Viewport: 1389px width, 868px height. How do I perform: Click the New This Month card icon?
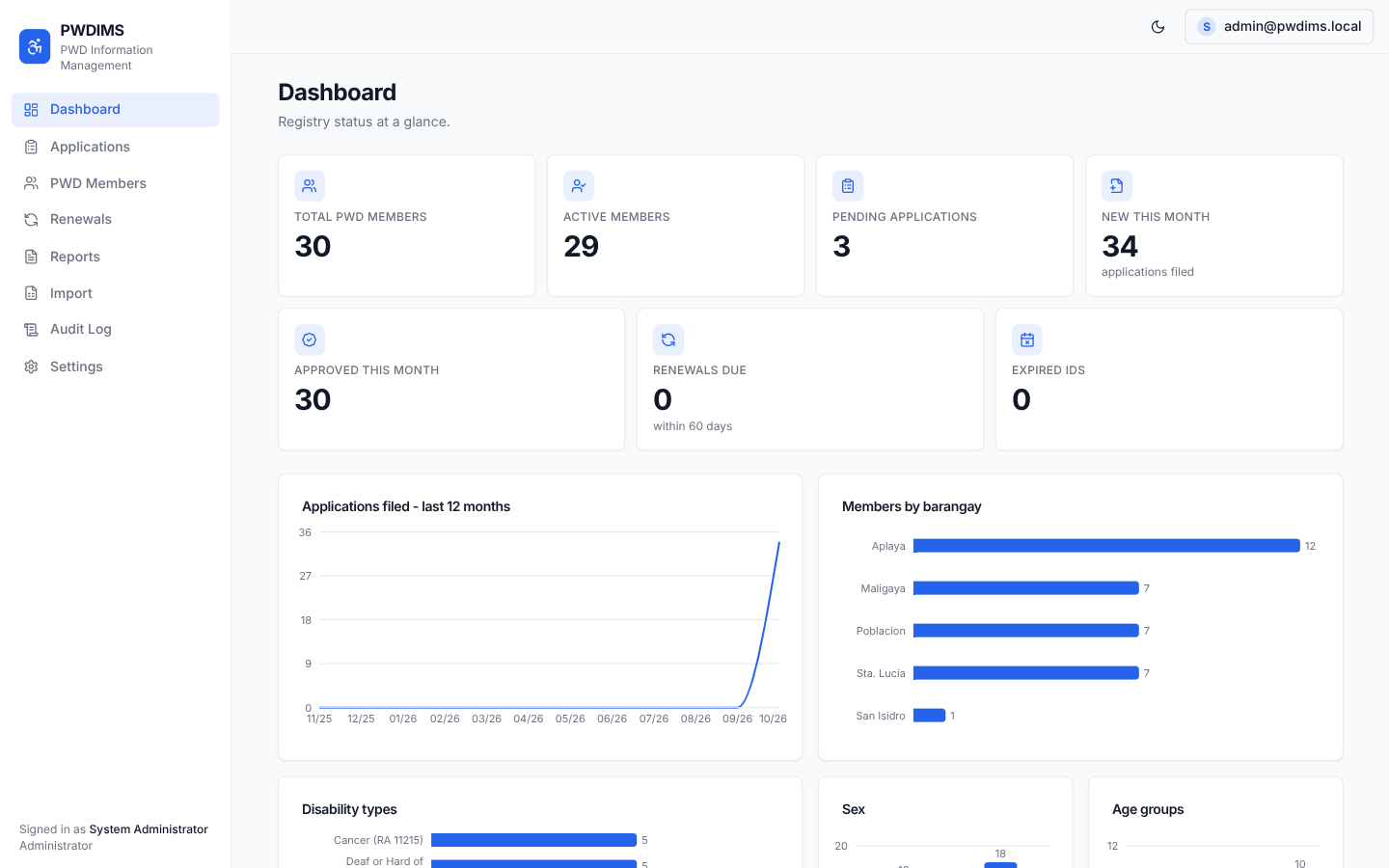pos(1117,186)
